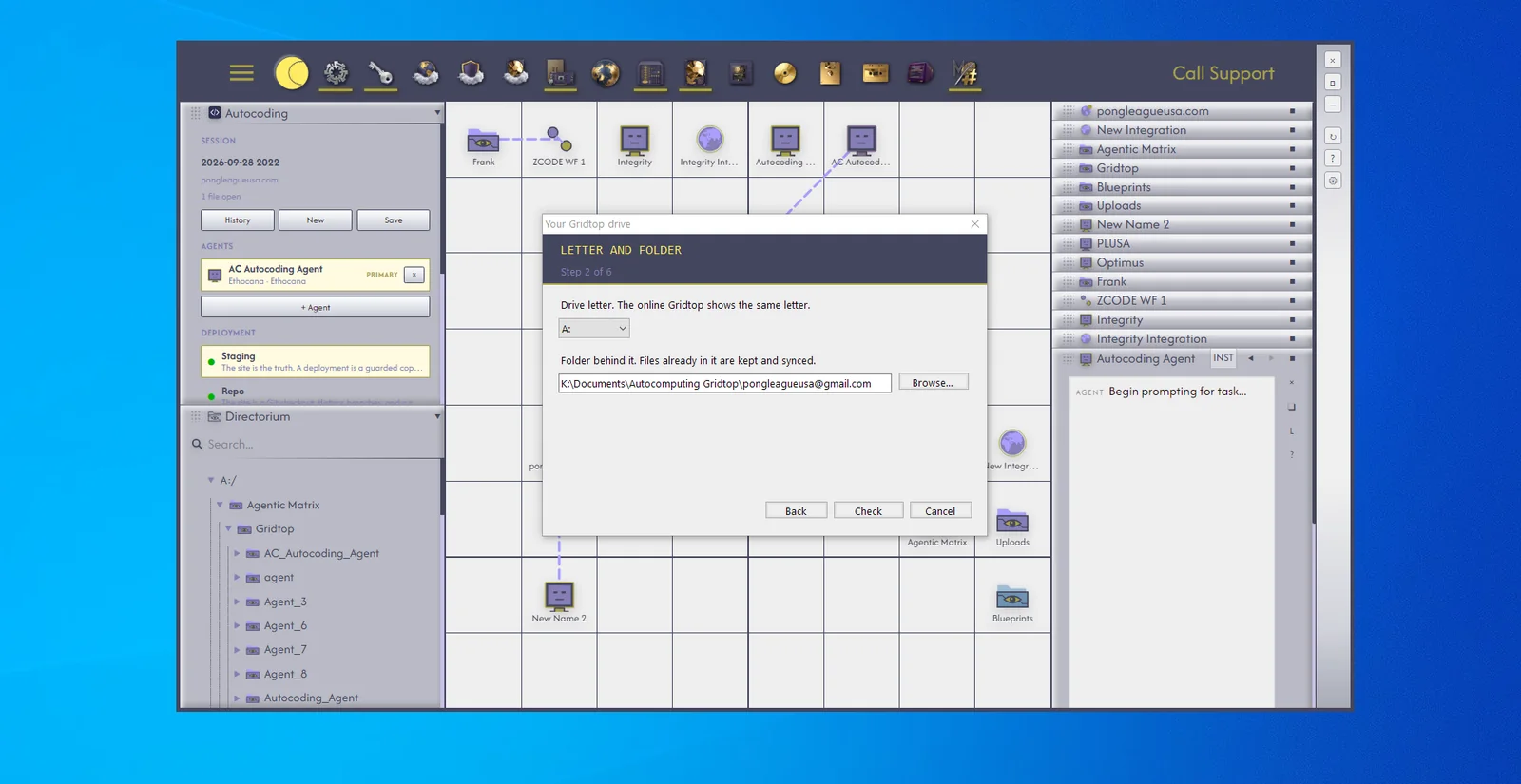Toggle the square marker on ZCODE WF 1 row
This screenshot has width=1521, height=784.
(1292, 300)
